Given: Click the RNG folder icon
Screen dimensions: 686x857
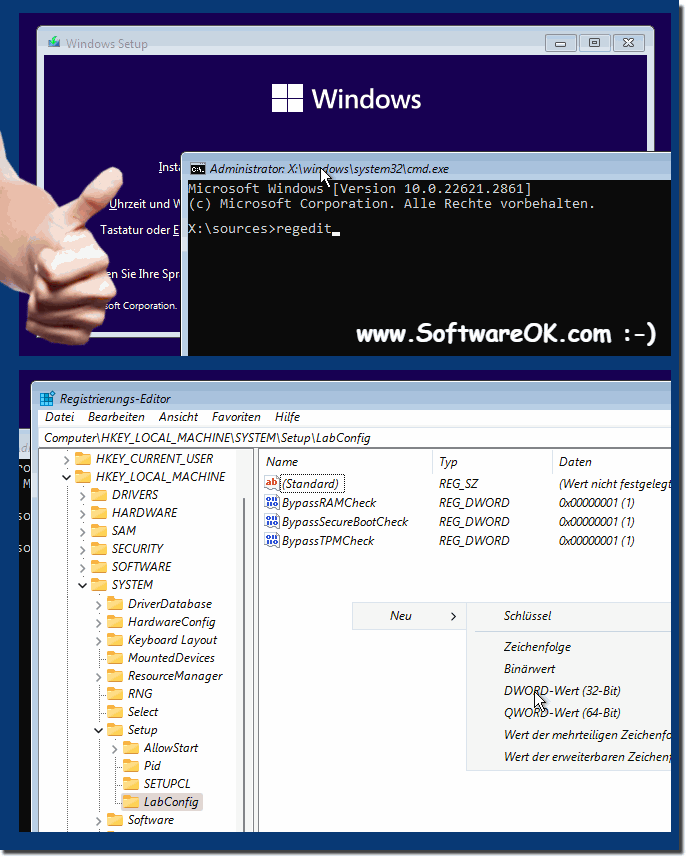Looking at the screenshot, I should point(115,694).
